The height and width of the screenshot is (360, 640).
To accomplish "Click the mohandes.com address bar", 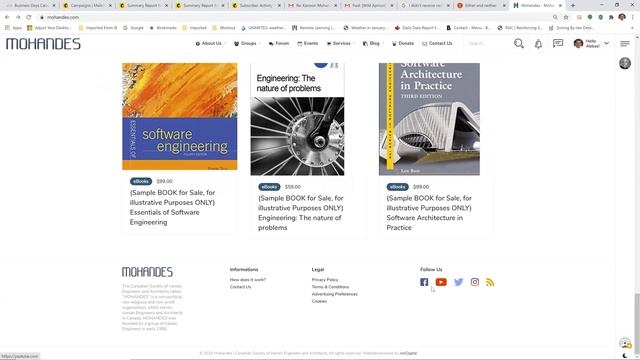I will (x=294, y=17).
